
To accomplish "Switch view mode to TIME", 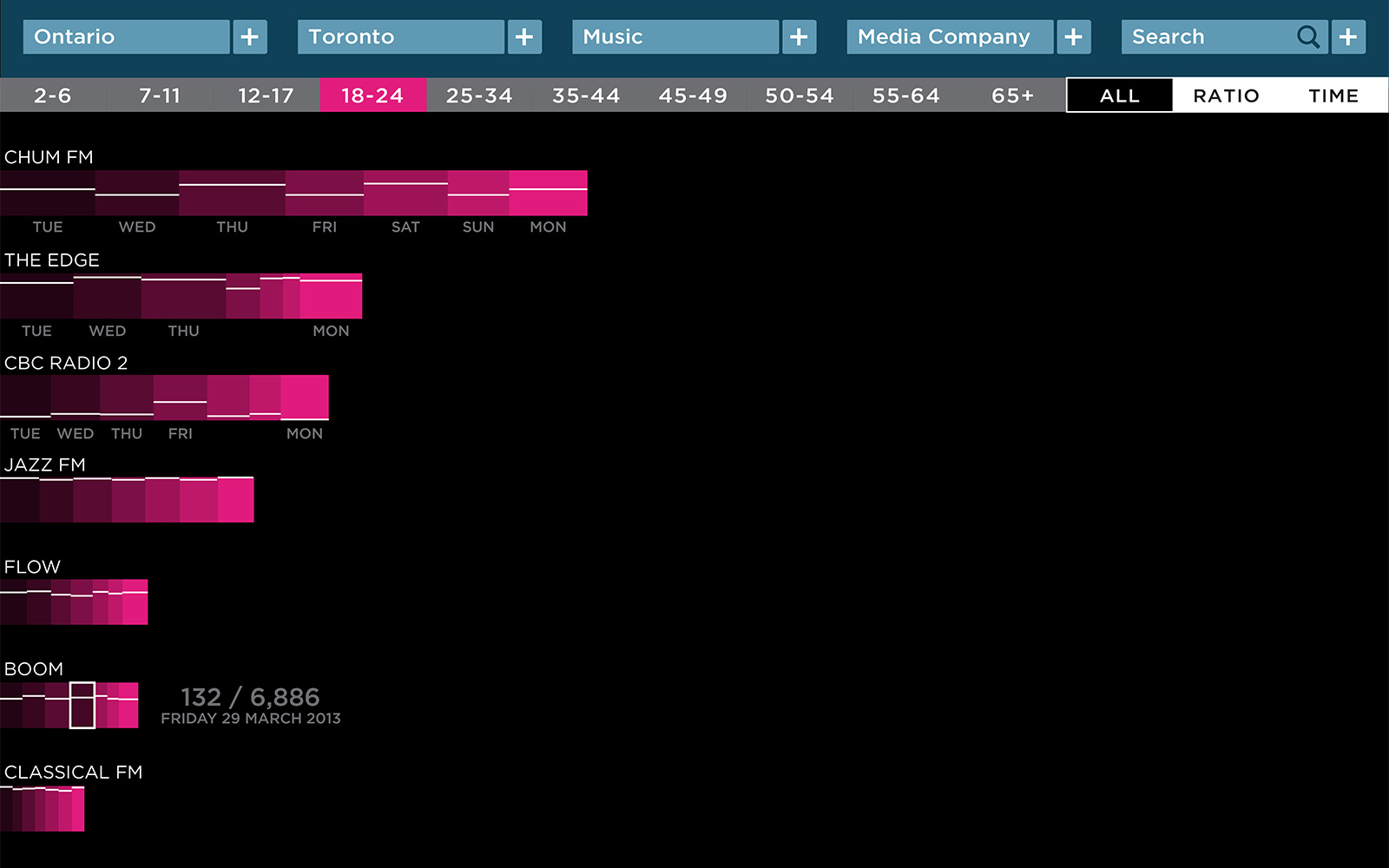I will point(1333,95).
